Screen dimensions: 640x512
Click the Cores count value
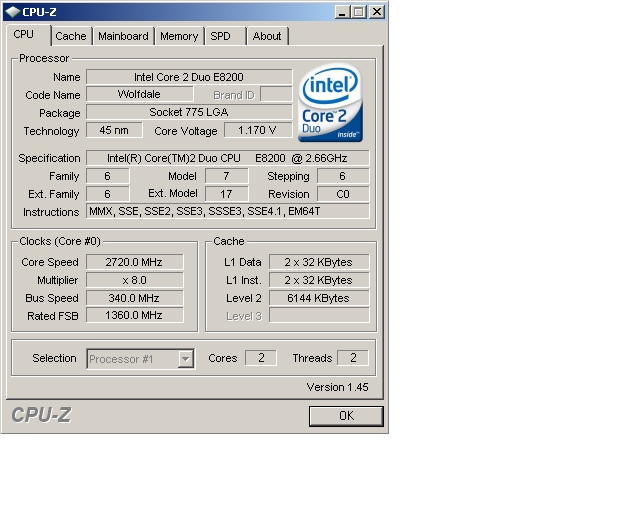[261, 358]
